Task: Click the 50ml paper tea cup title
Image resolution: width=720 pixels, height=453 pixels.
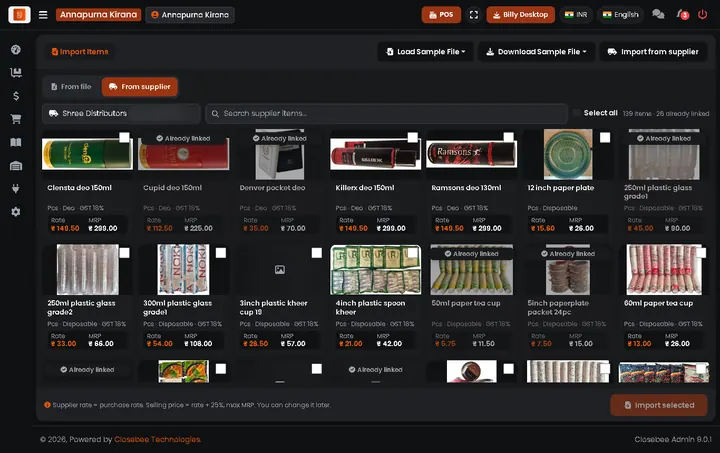Action: pyautogui.click(x=466, y=303)
